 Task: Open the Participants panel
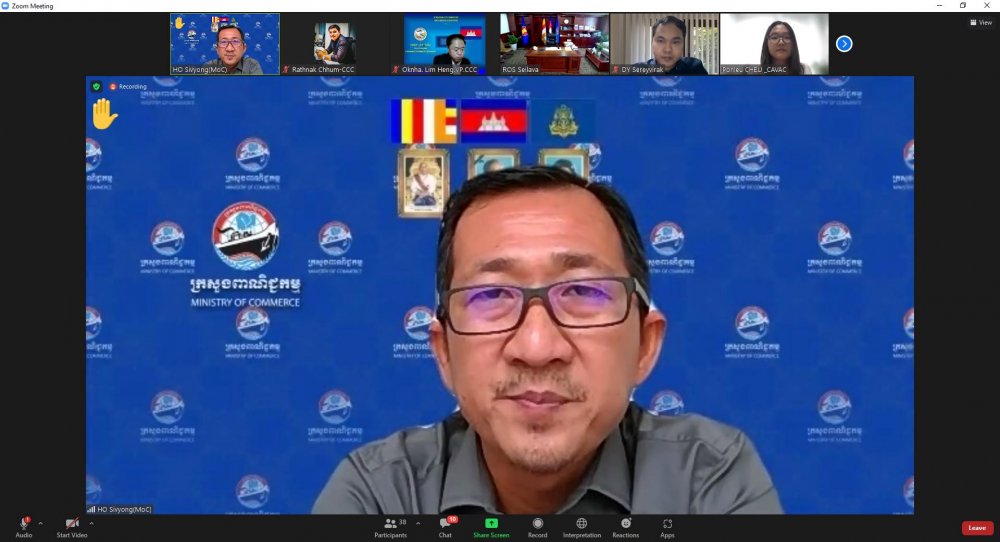(x=390, y=526)
